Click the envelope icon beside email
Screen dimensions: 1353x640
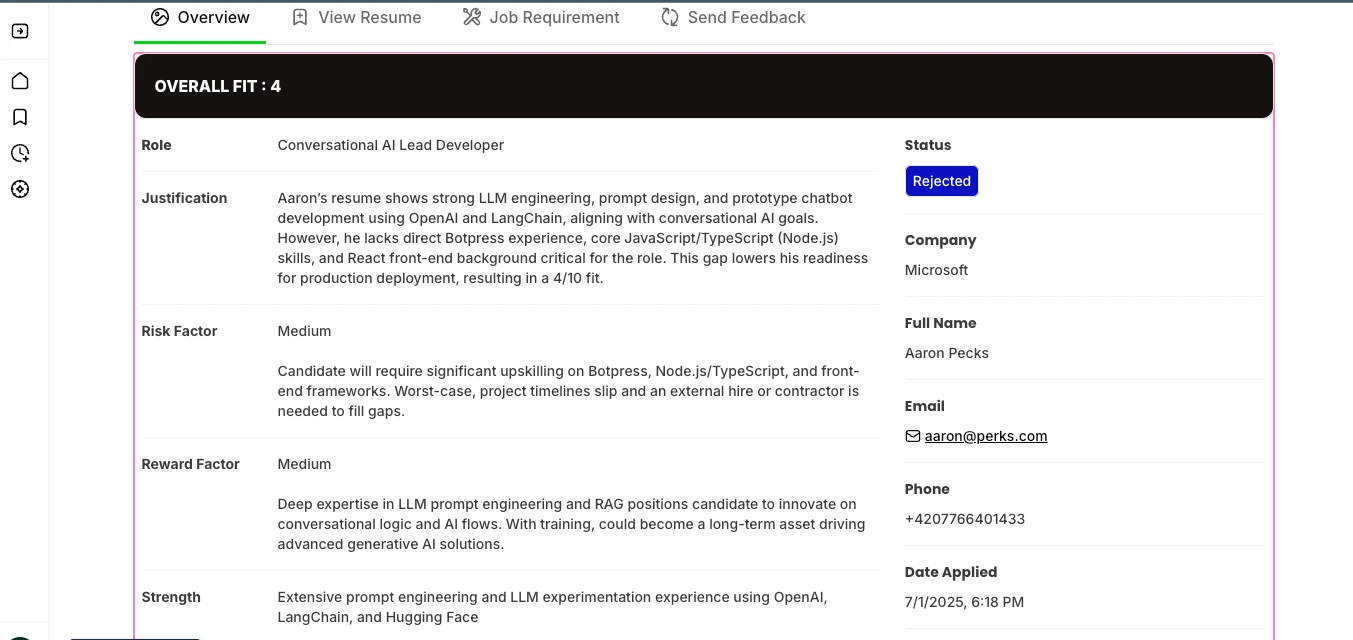(912, 436)
